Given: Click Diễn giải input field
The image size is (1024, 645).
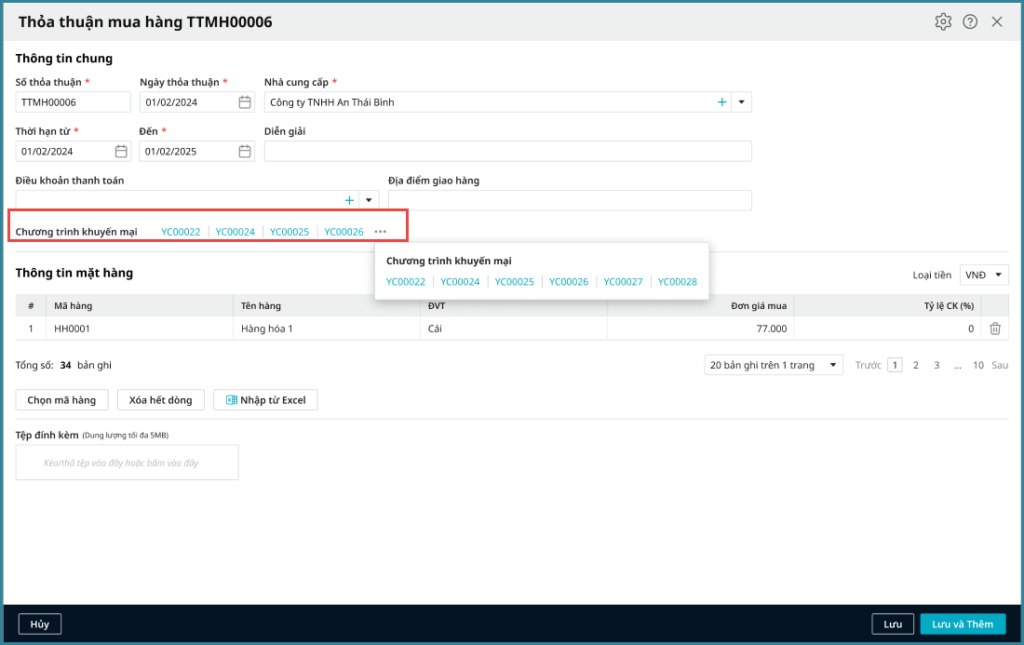Looking at the screenshot, I should click(x=507, y=151).
